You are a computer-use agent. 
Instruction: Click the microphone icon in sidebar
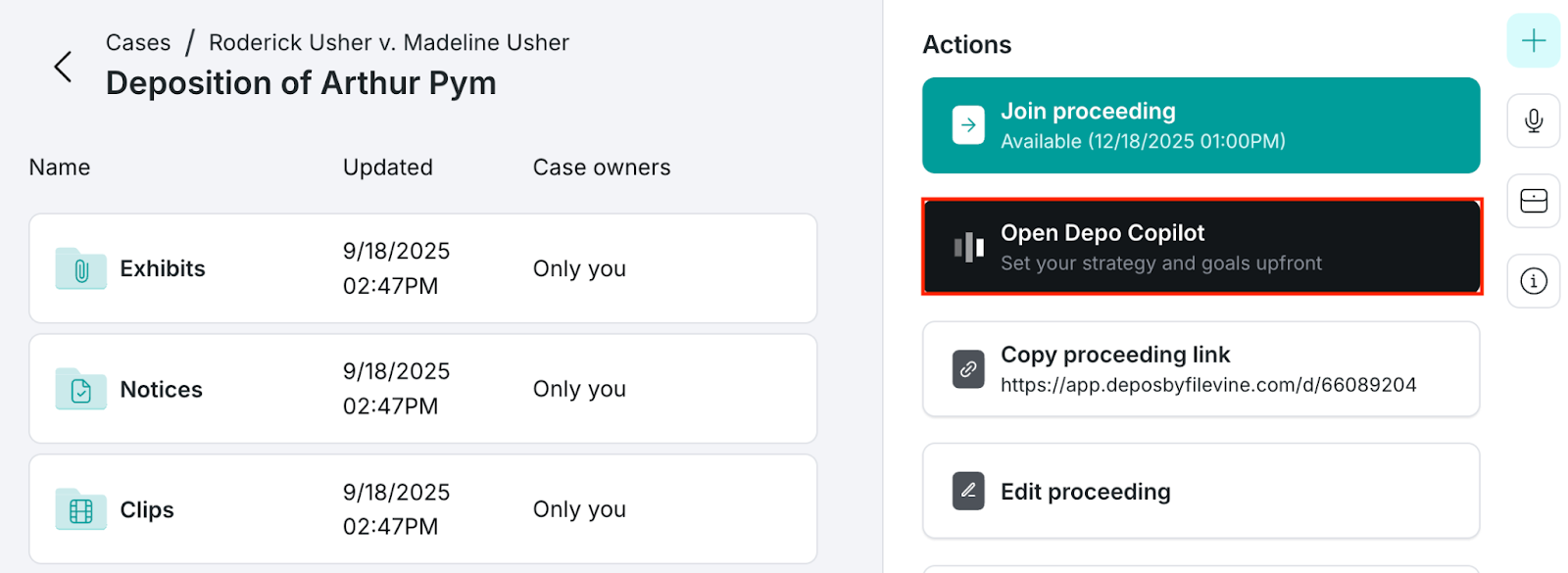tap(1533, 120)
